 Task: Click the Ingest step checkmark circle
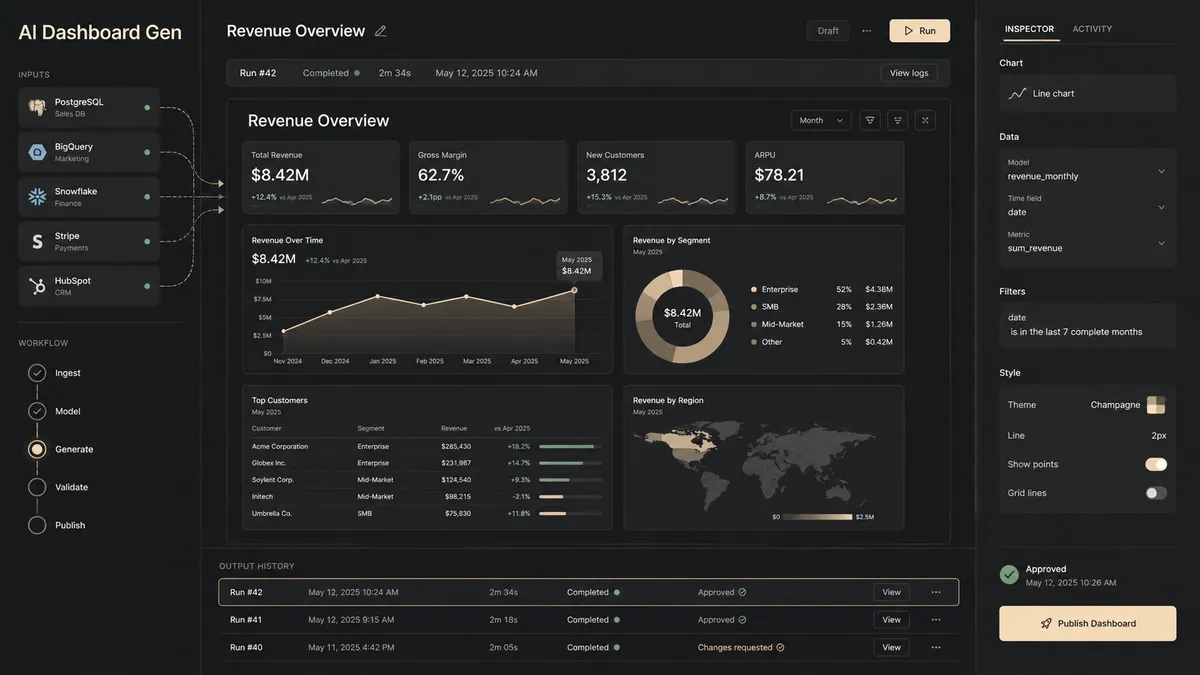pos(37,373)
